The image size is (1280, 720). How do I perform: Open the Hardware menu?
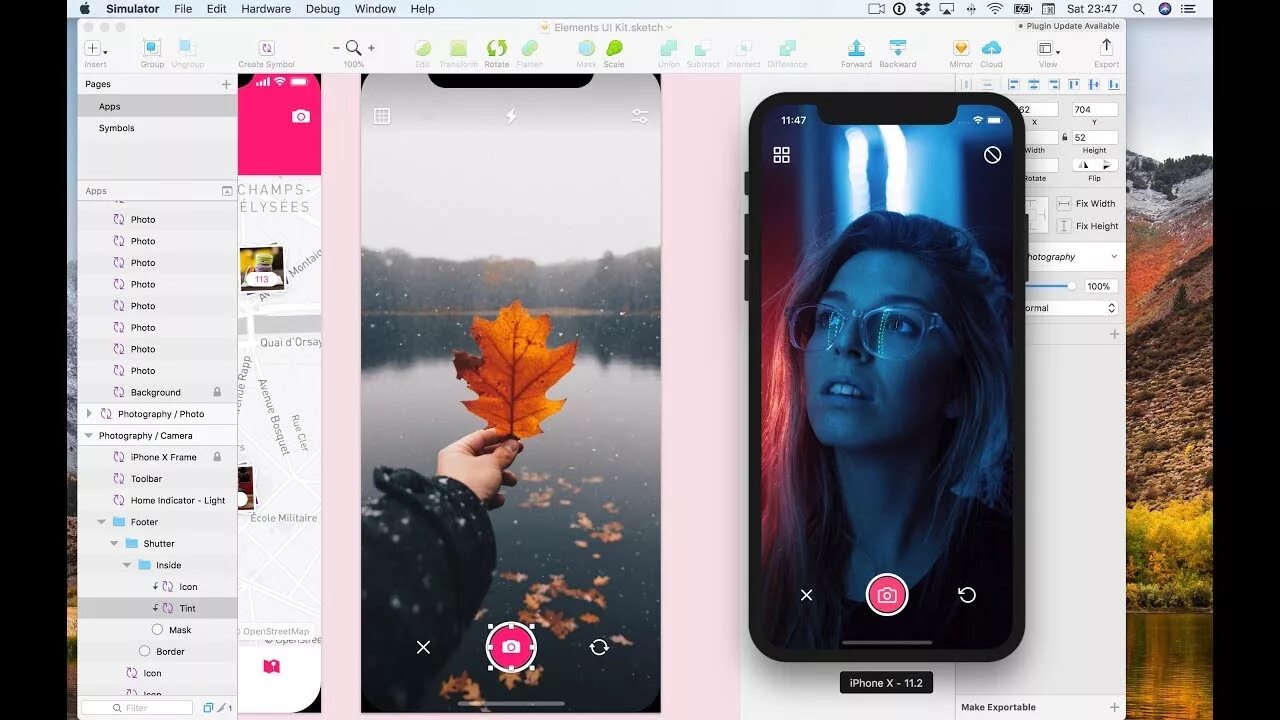click(266, 9)
